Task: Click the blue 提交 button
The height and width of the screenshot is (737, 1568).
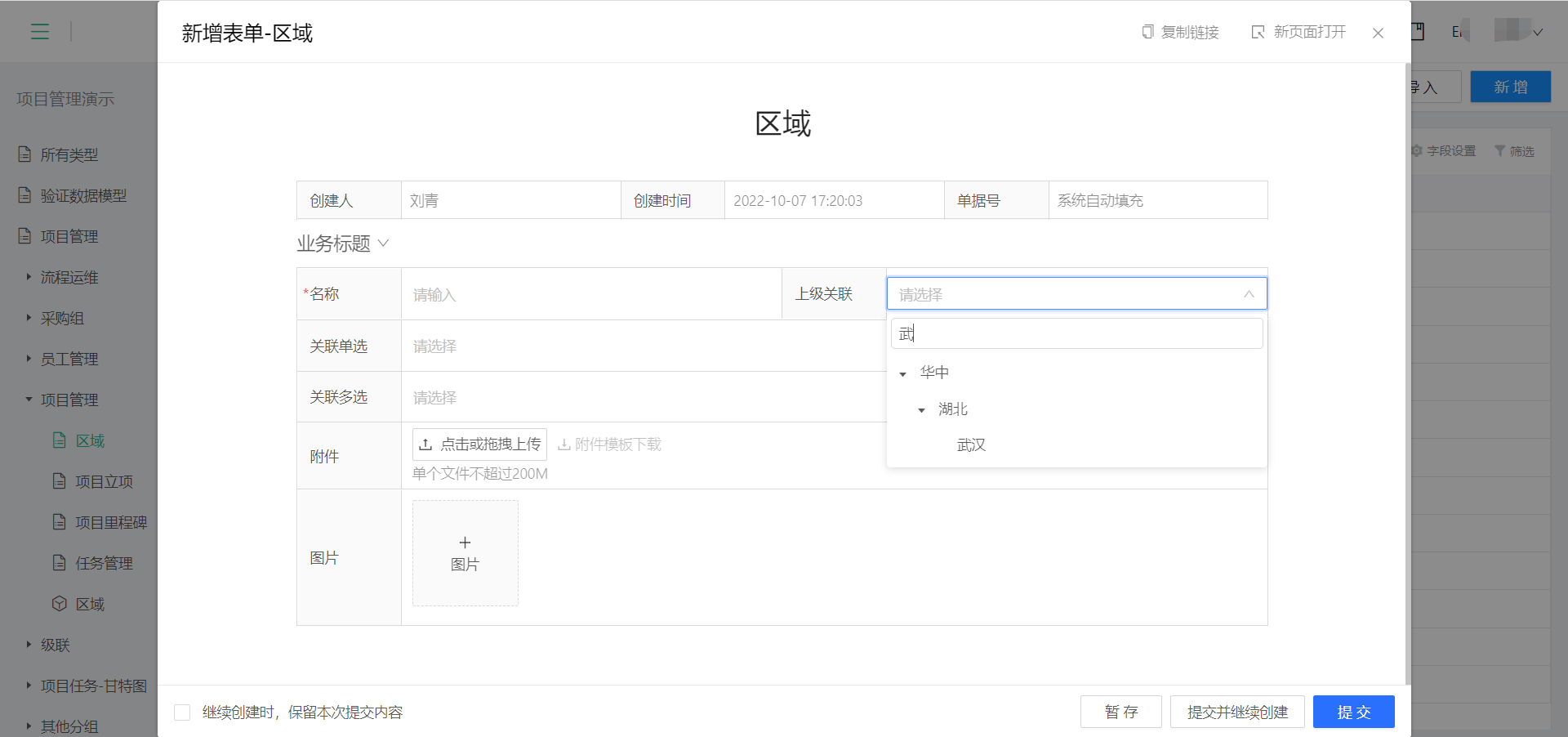Action: pyautogui.click(x=1353, y=712)
